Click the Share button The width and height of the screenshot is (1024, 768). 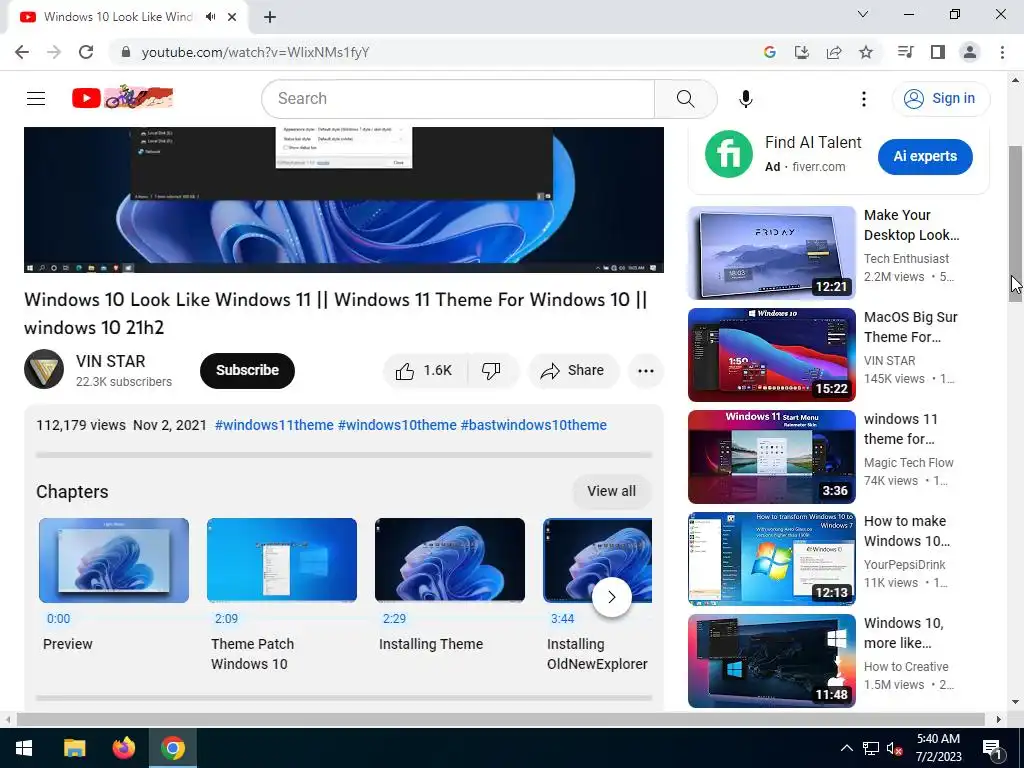pyautogui.click(x=573, y=370)
